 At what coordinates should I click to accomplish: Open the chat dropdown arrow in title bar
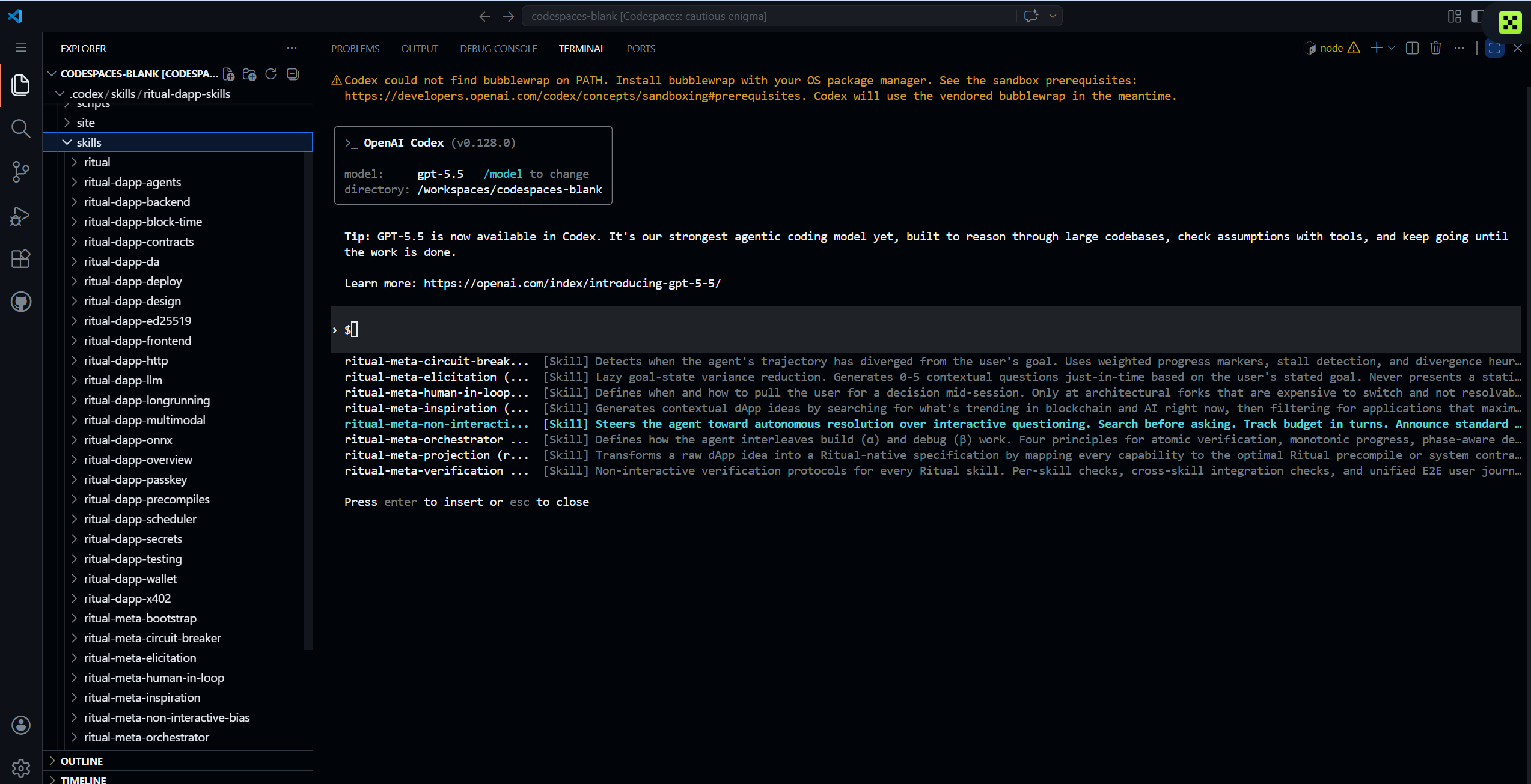1053,16
